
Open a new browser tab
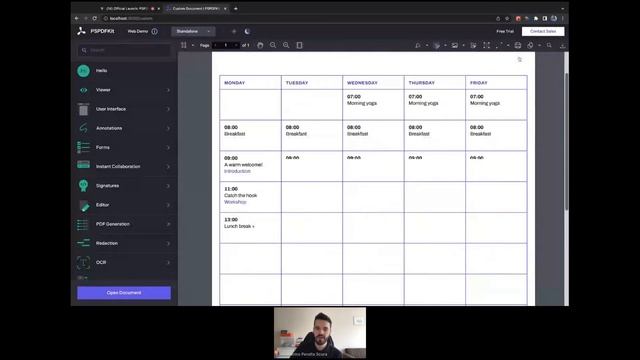tap(236, 9)
